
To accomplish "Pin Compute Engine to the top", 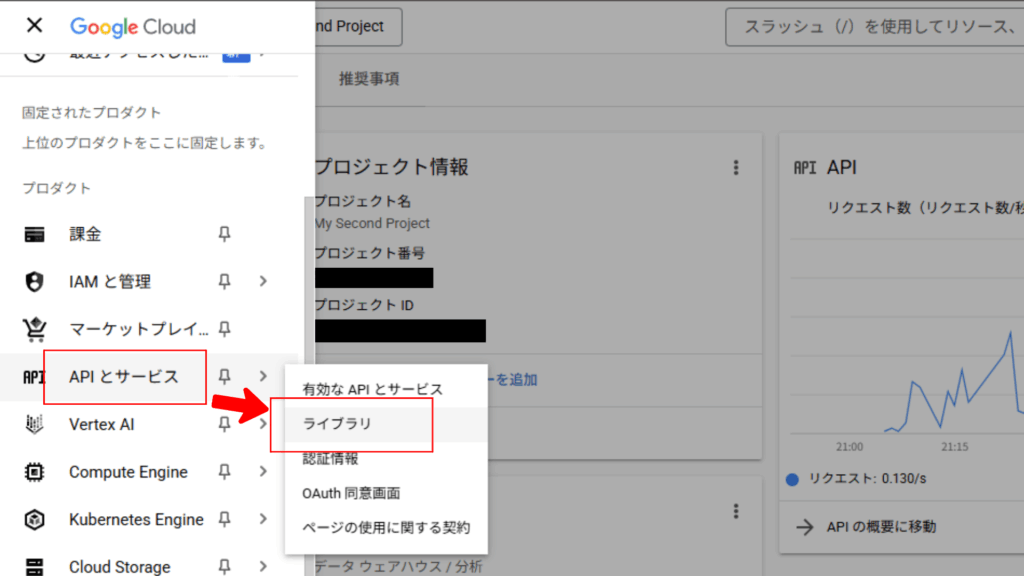I will [x=225, y=472].
